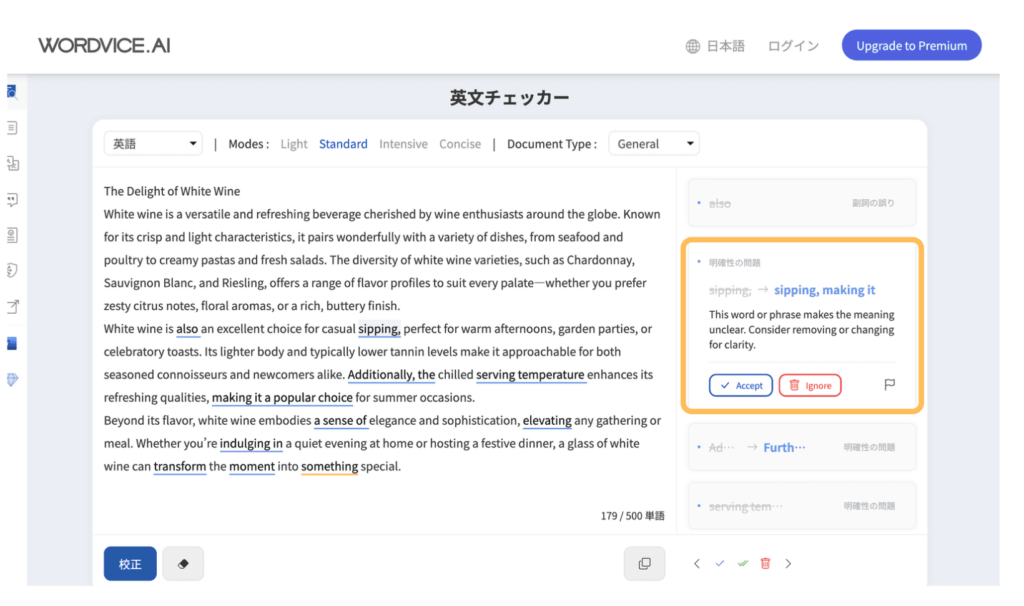Viewport: 1024px width, 606px height.
Task: Click Upgrade to Premium
Action: coord(910,45)
